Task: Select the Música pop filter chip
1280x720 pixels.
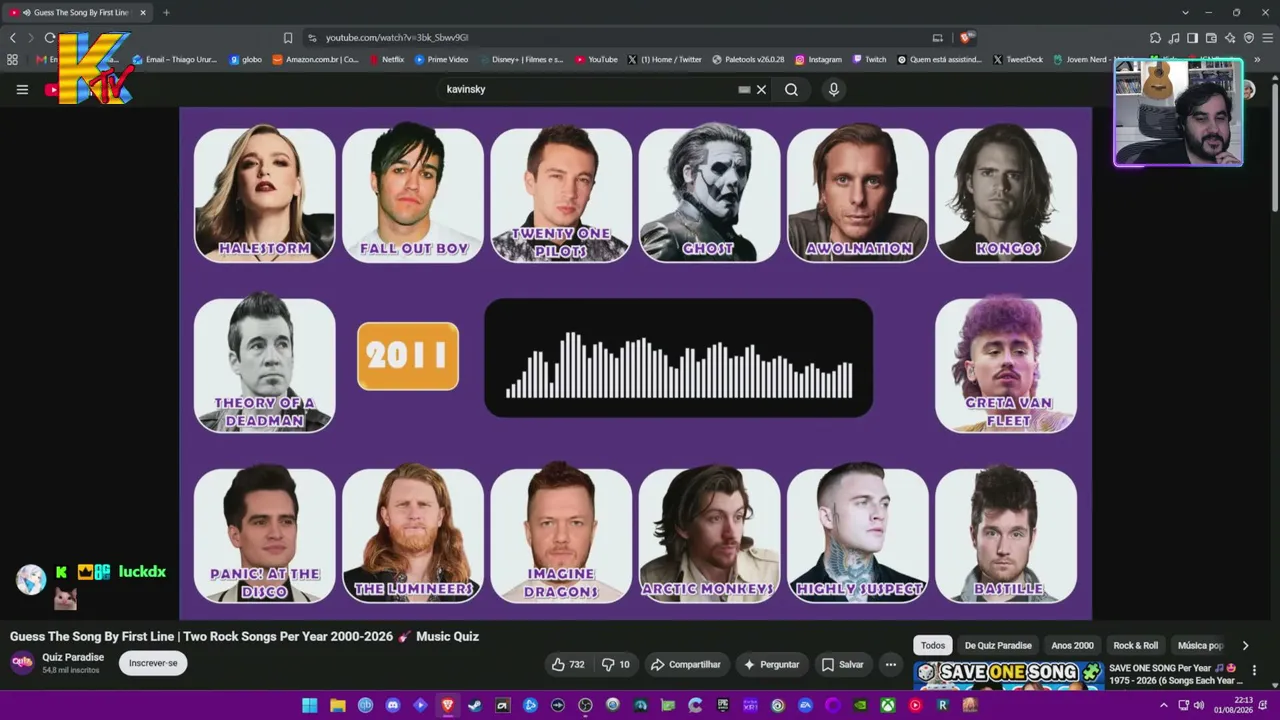Action: click(x=1200, y=646)
